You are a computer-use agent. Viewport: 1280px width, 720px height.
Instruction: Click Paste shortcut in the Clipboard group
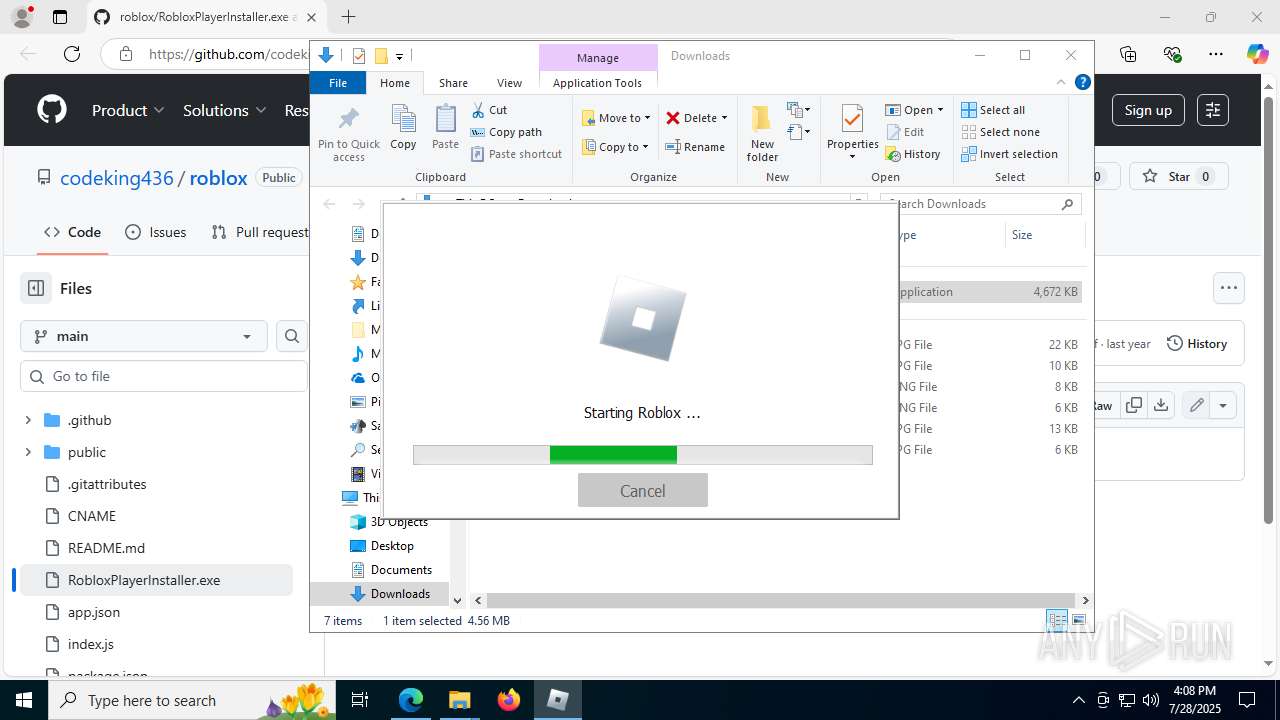516,154
